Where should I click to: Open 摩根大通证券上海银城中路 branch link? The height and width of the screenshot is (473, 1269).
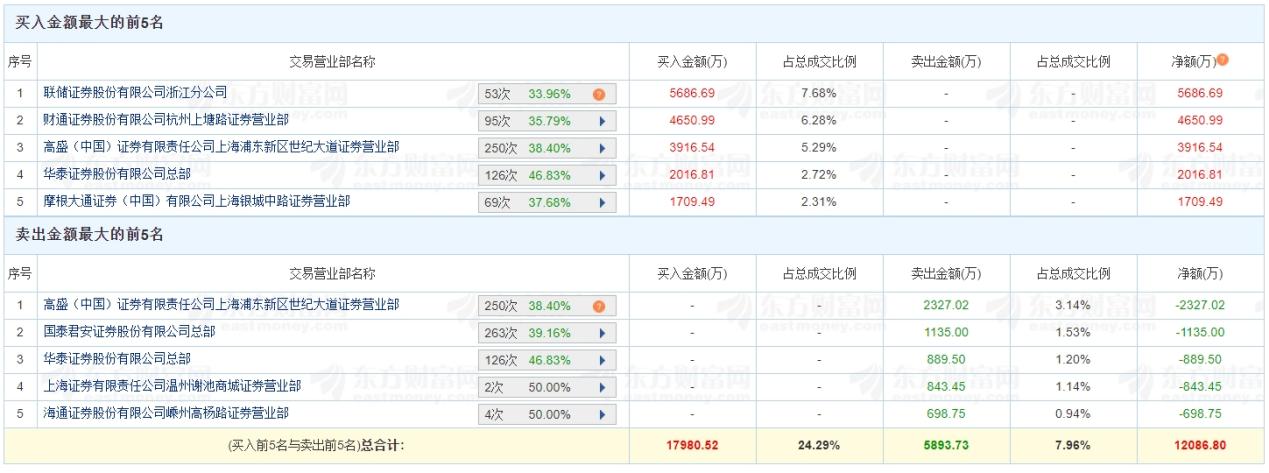(x=196, y=201)
